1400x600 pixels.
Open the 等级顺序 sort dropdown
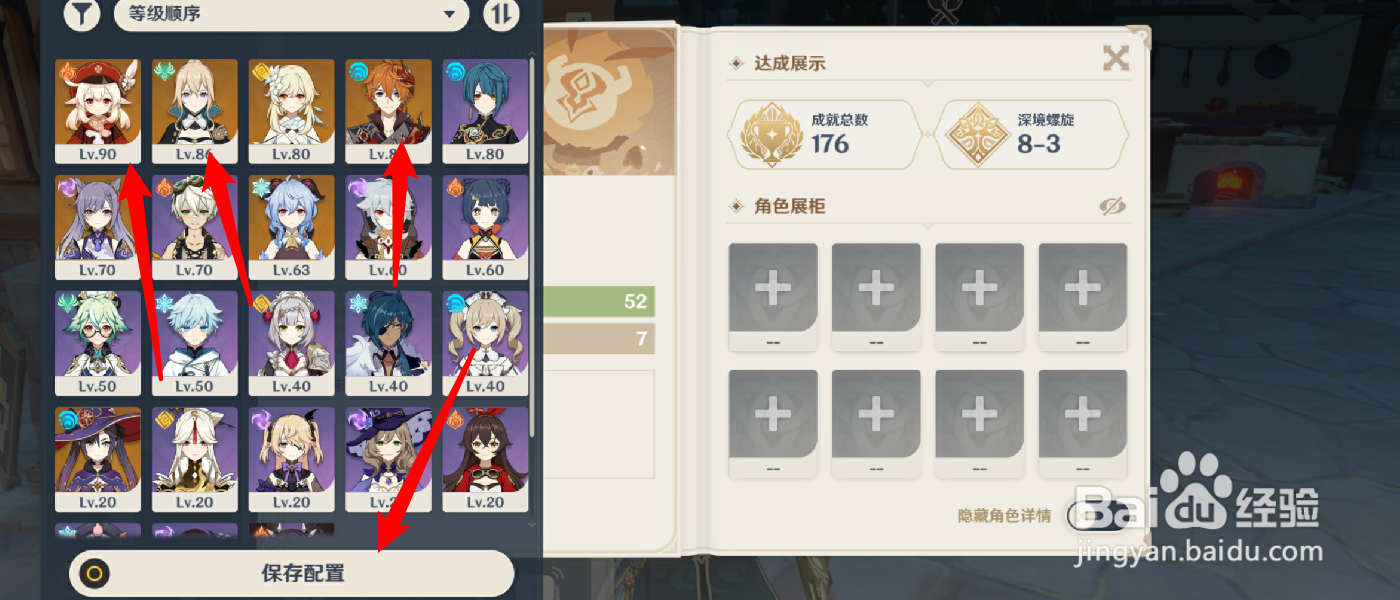pos(291,14)
